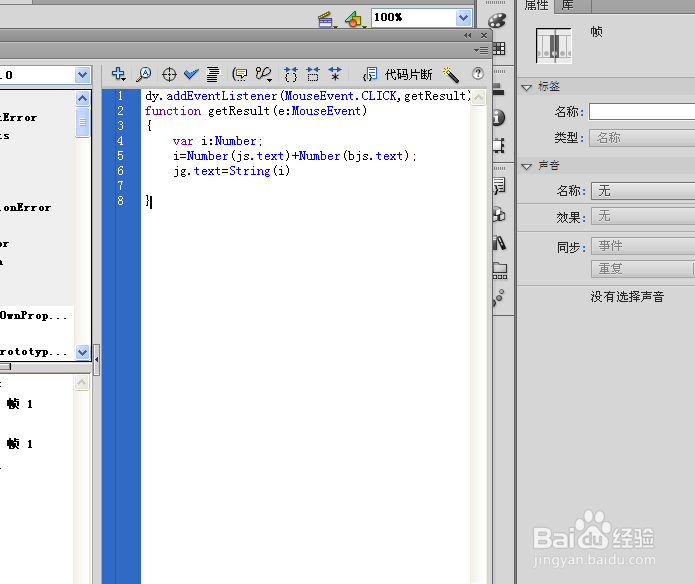The height and width of the screenshot is (584, 695).
Task: Click the 'function getResult' code line
Action: point(256,111)
